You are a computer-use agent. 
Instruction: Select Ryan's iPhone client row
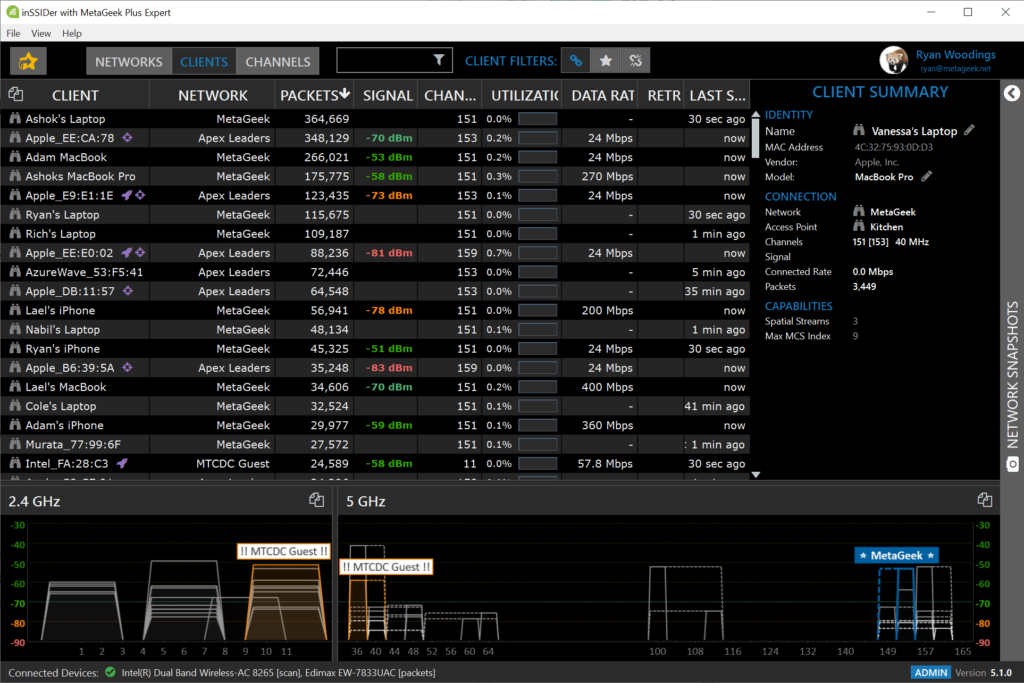376,349
